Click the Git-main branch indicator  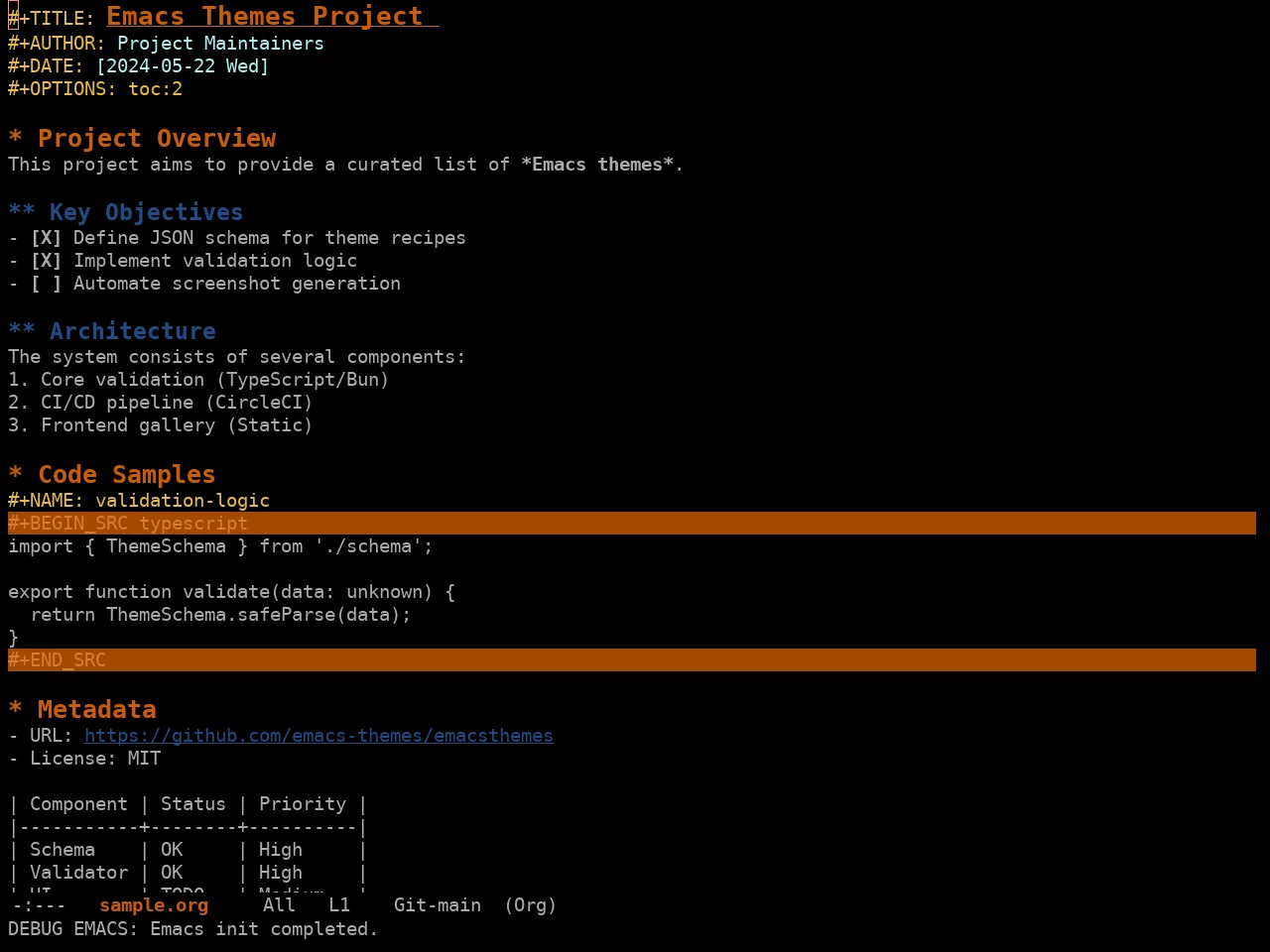pyautogui.click(x=438, y=905)
